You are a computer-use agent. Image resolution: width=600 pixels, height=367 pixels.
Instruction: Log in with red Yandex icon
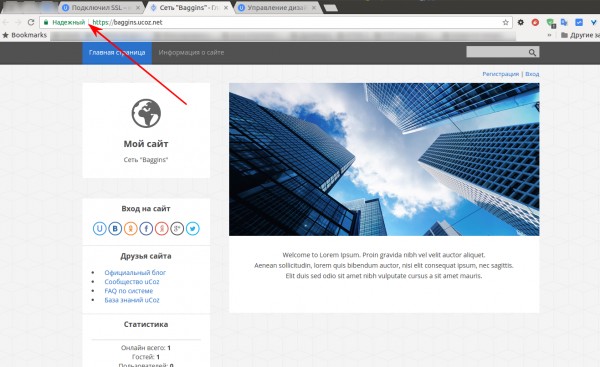coord(161,228)
